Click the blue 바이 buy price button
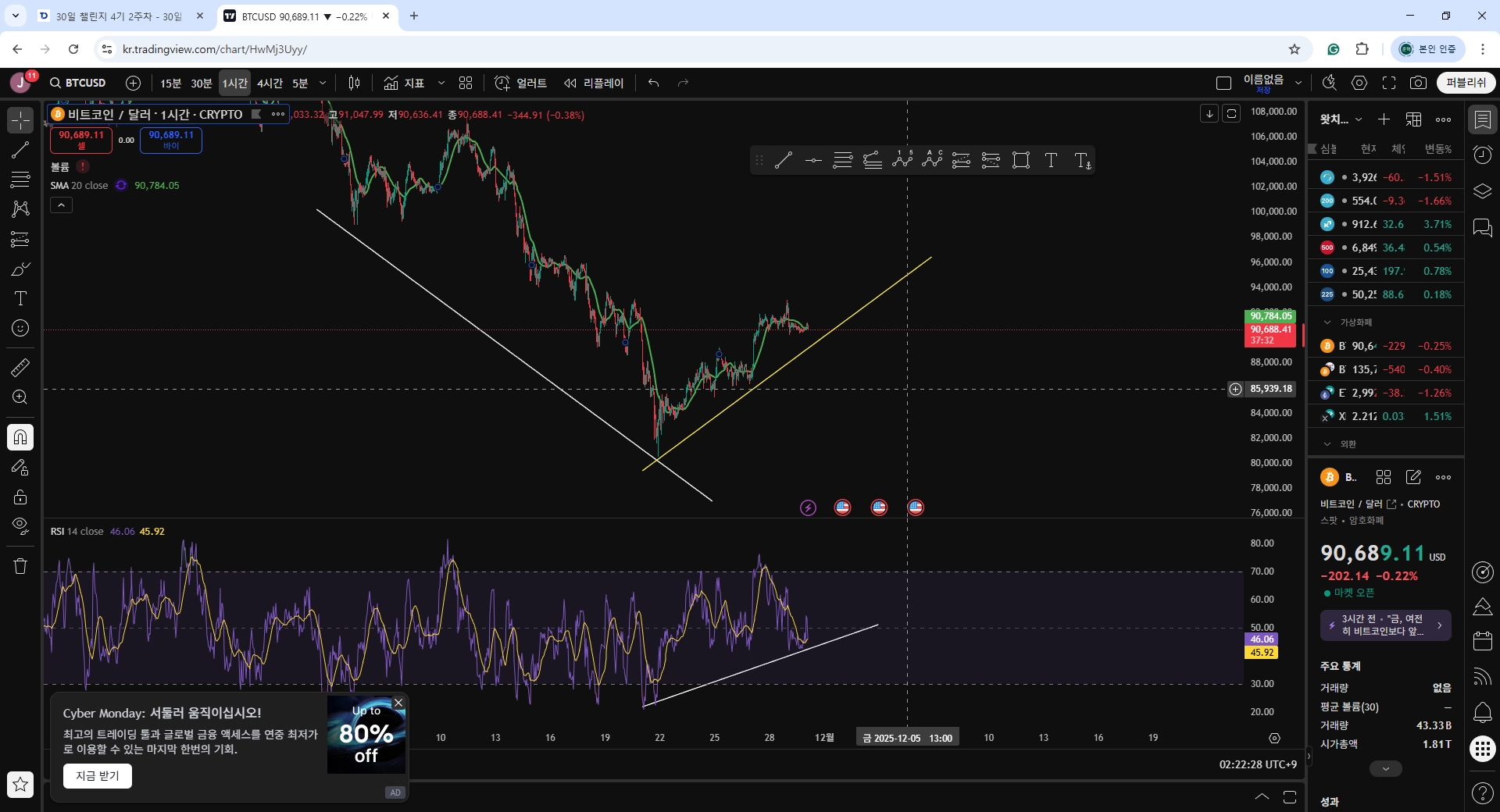1500x812 pixels. click(171, 140)
